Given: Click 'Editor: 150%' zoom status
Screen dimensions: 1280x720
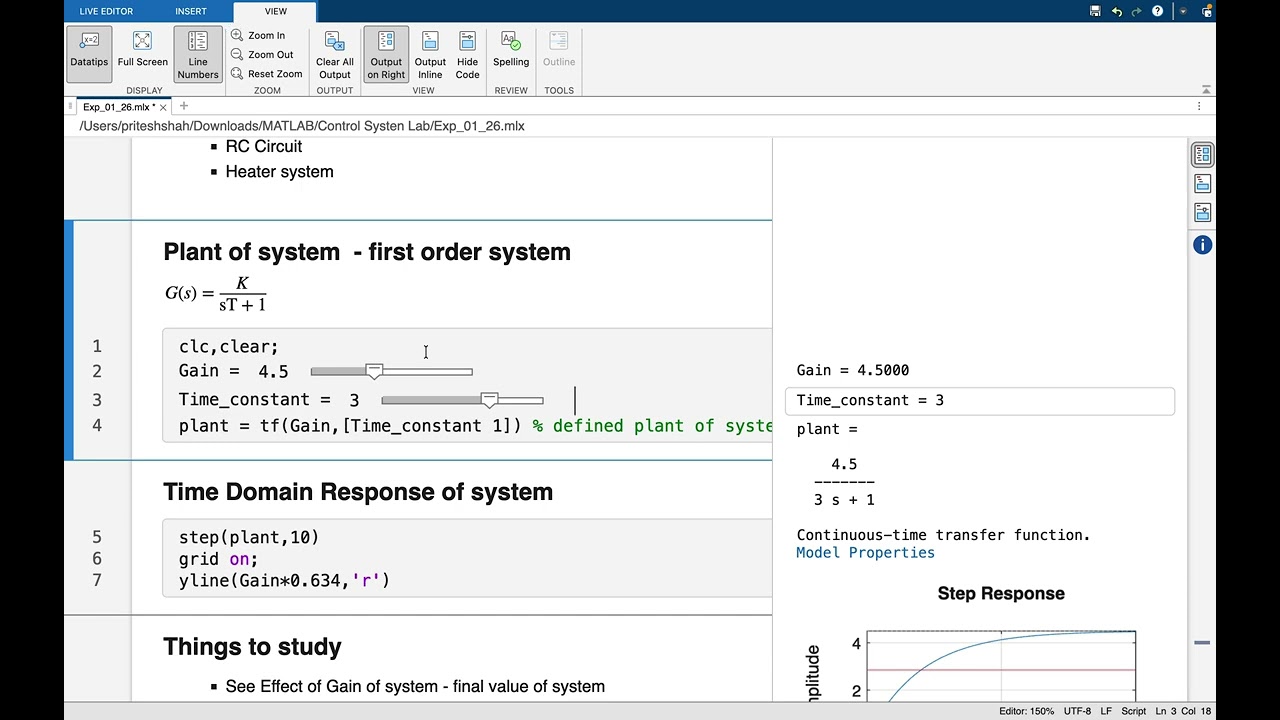Looking at the screenshot, I should [1026, 711].
